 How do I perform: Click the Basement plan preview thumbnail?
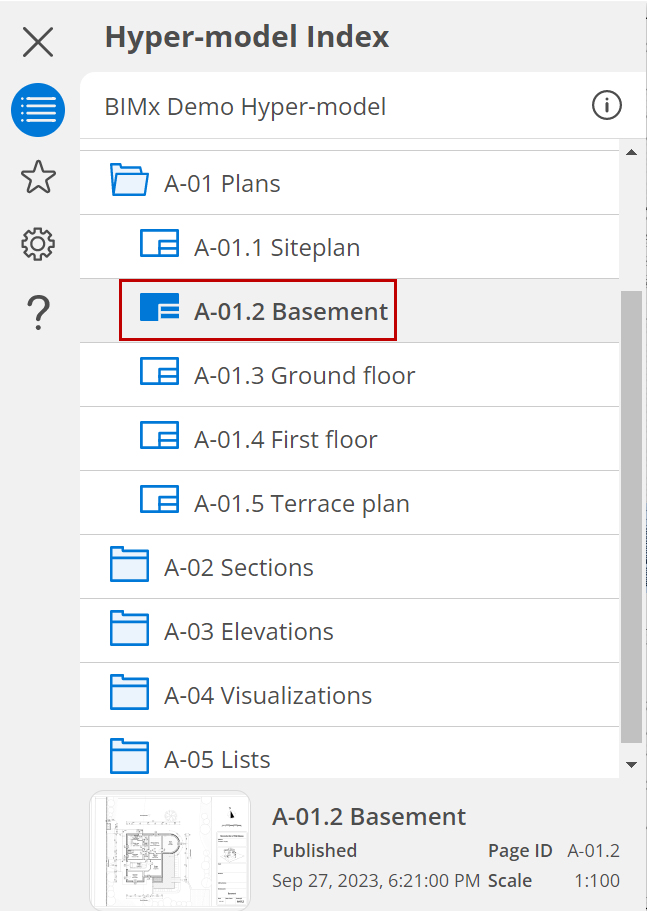pos(170,849)
